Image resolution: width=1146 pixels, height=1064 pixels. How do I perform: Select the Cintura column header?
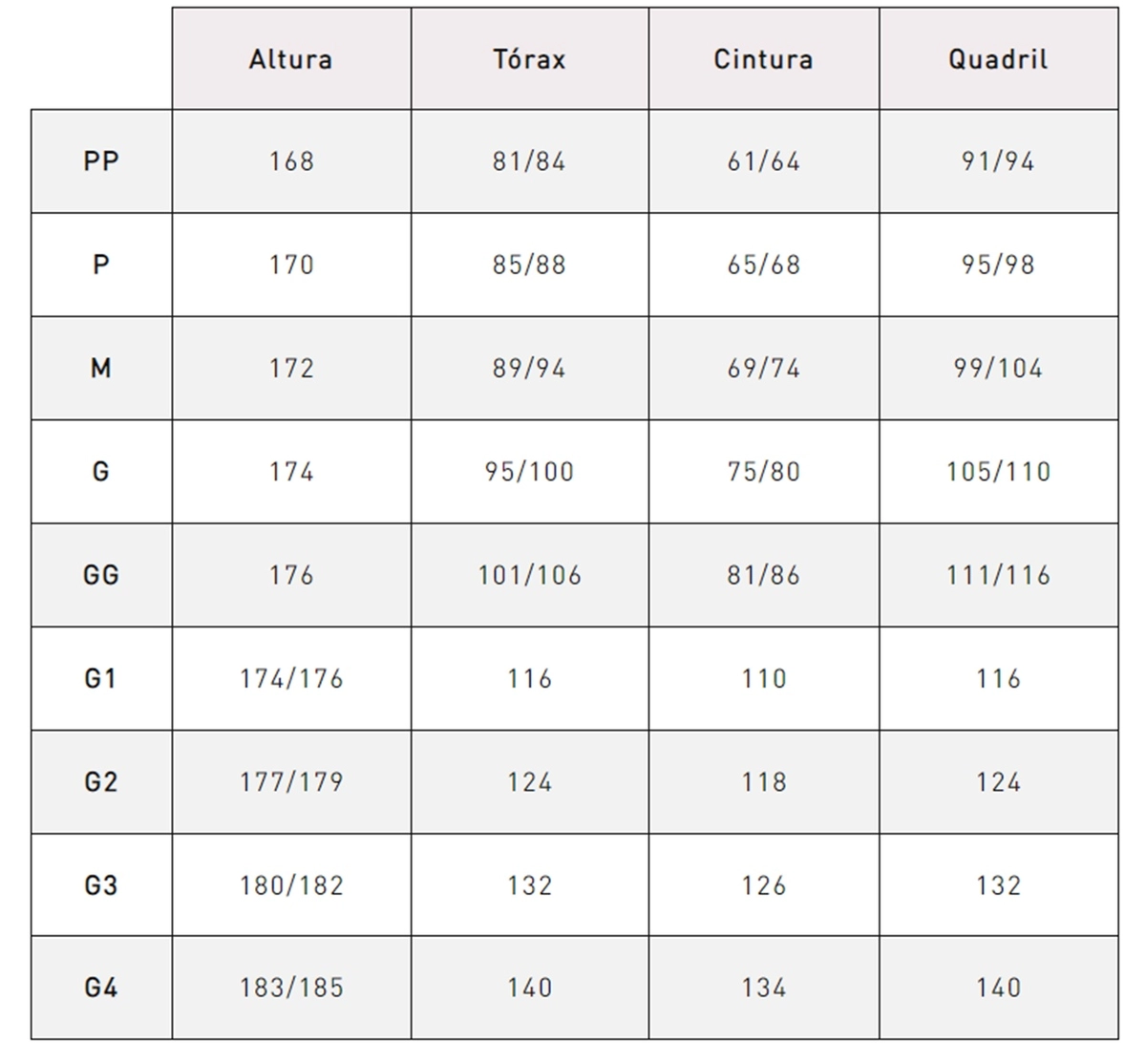(x=764, y=59)
